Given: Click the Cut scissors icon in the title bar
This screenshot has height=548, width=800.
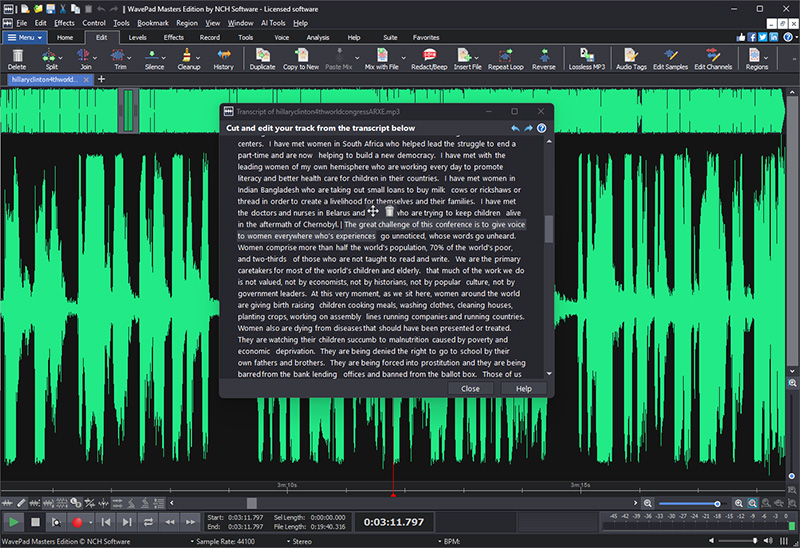Looking at the screenshot, I should [x=63, y=9].
